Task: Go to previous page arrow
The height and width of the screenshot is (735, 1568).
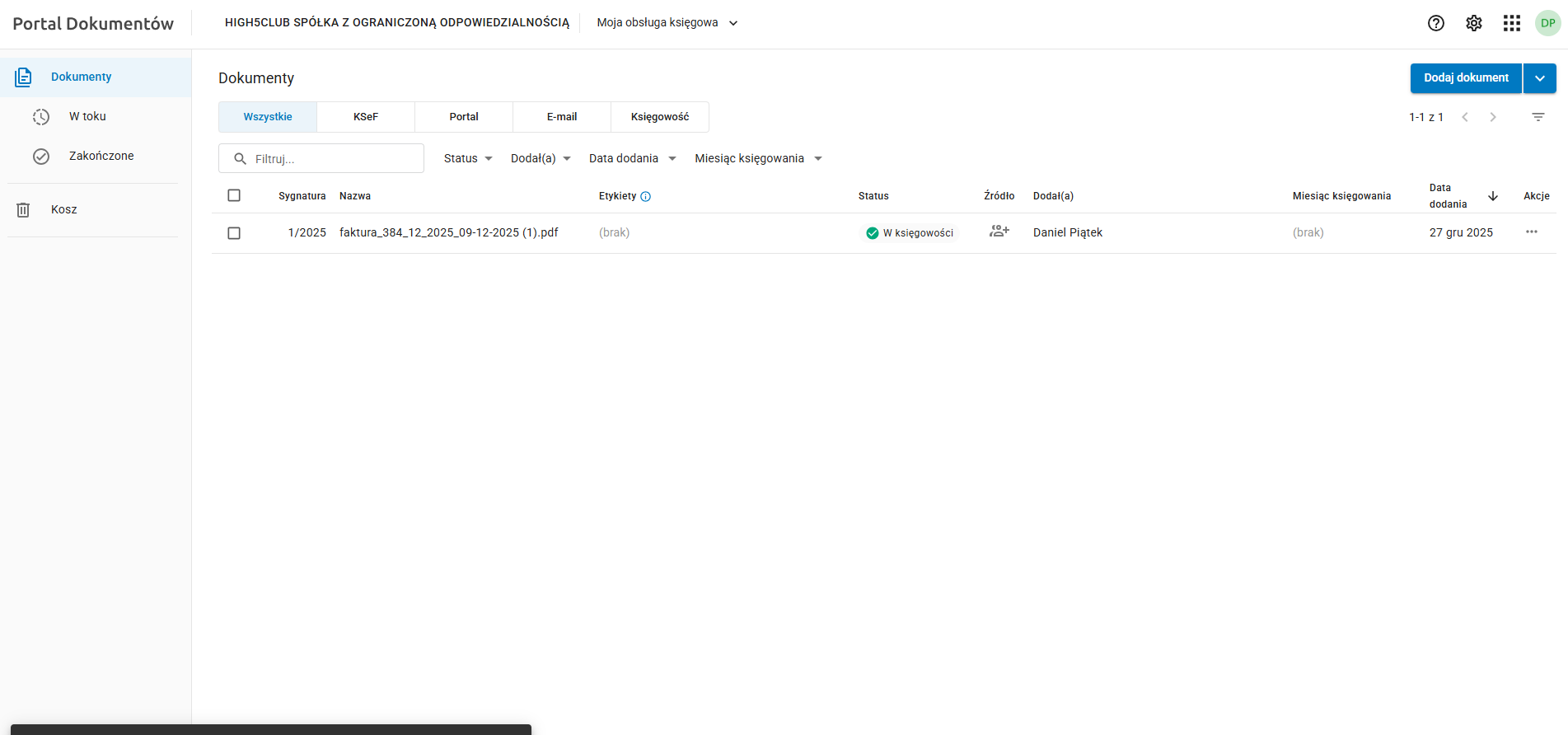Action: point(1465,117)
